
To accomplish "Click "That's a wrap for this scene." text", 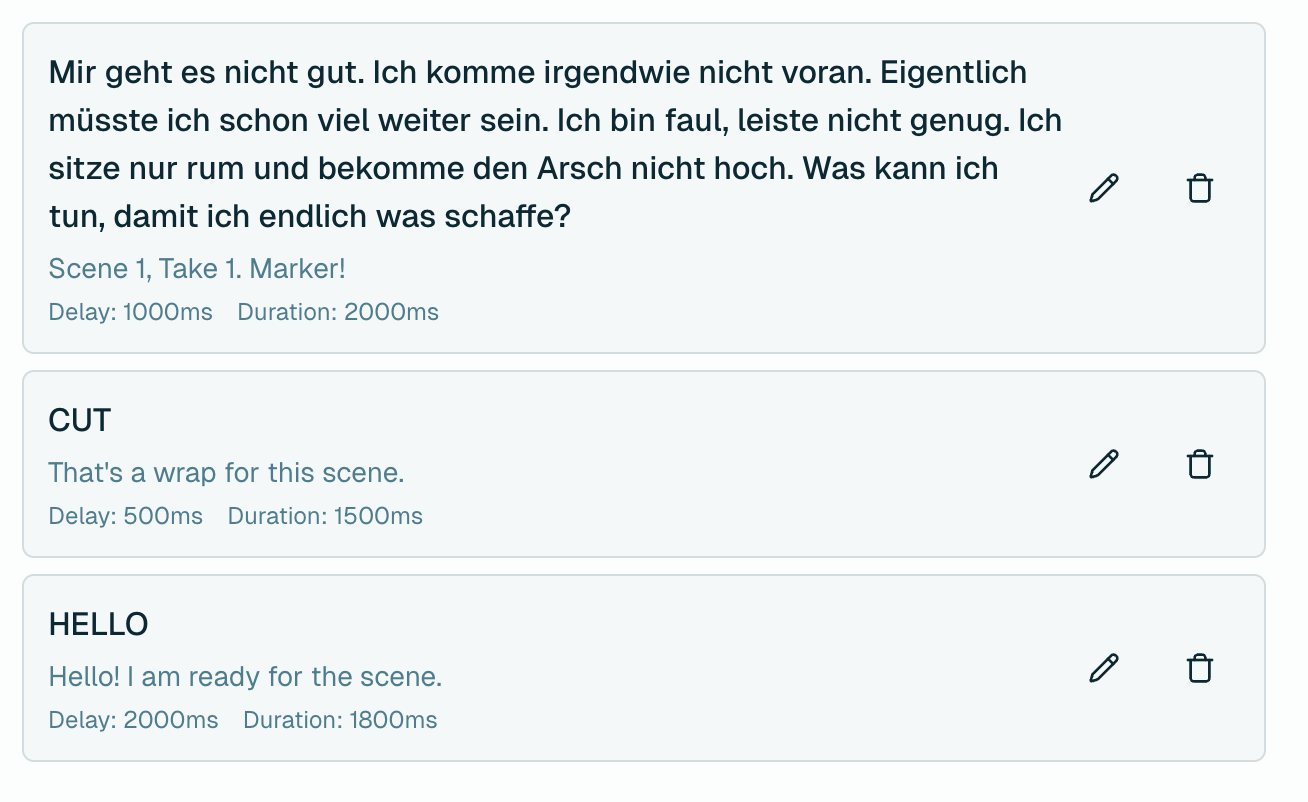I will (226, 472).
